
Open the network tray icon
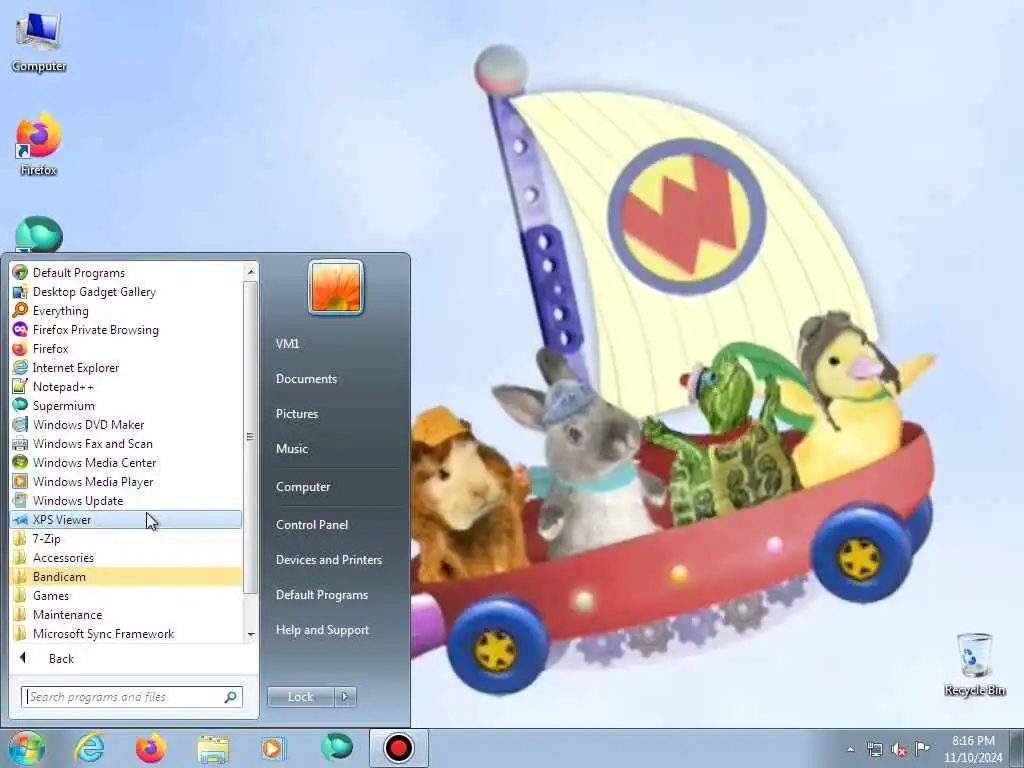click(874, 749)
